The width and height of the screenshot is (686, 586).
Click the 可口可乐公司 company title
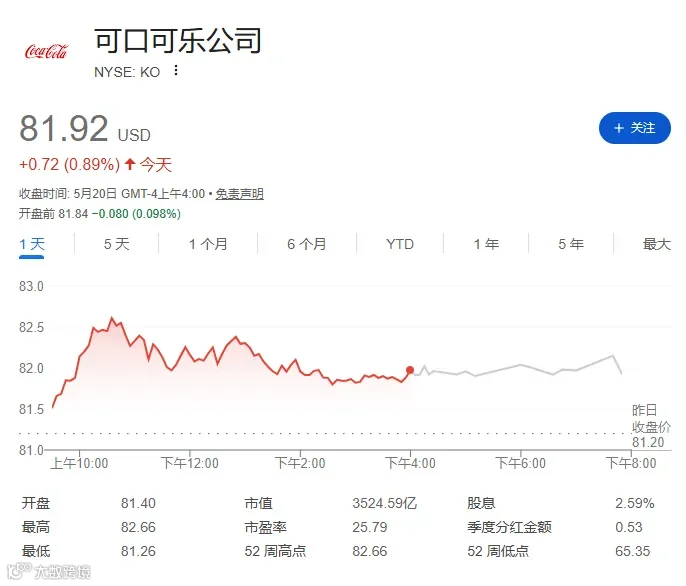click(178, 41)
